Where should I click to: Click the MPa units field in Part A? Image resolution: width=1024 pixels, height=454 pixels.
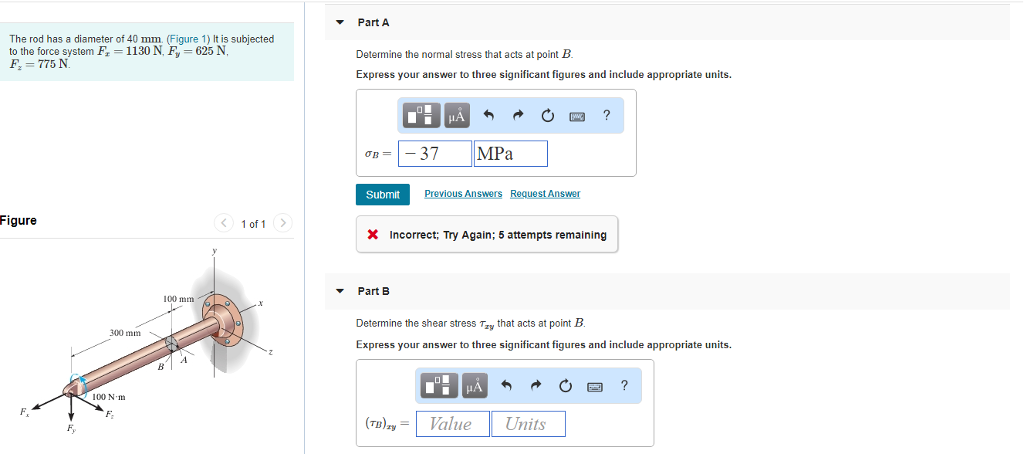click(x=511, y=154)
